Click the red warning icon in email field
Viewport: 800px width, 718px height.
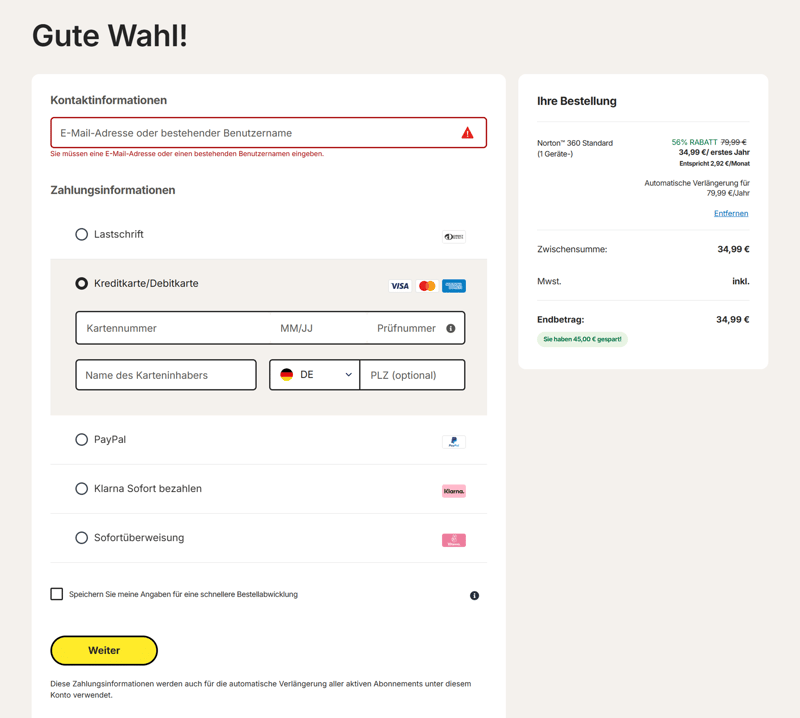tap(467, 133)
